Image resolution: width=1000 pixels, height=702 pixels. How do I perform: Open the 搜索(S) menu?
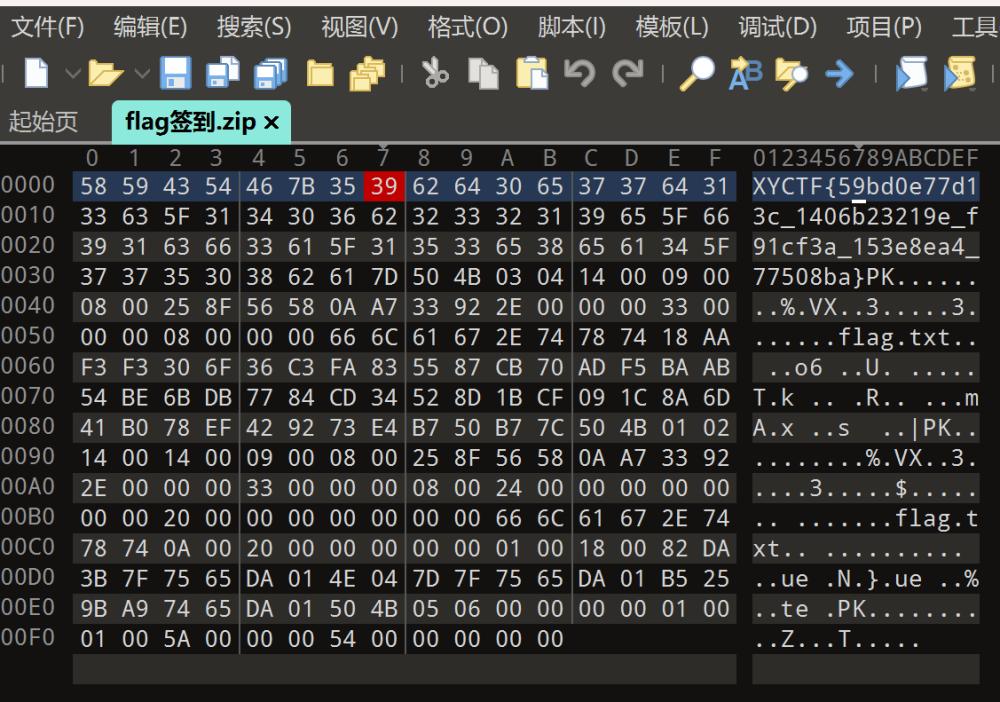click(254, 27)
